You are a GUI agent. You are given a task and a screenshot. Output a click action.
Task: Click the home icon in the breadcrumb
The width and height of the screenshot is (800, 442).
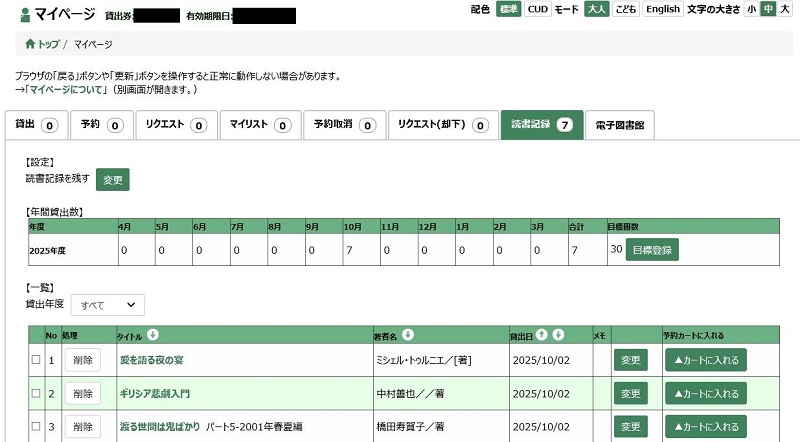pos(31,45)
